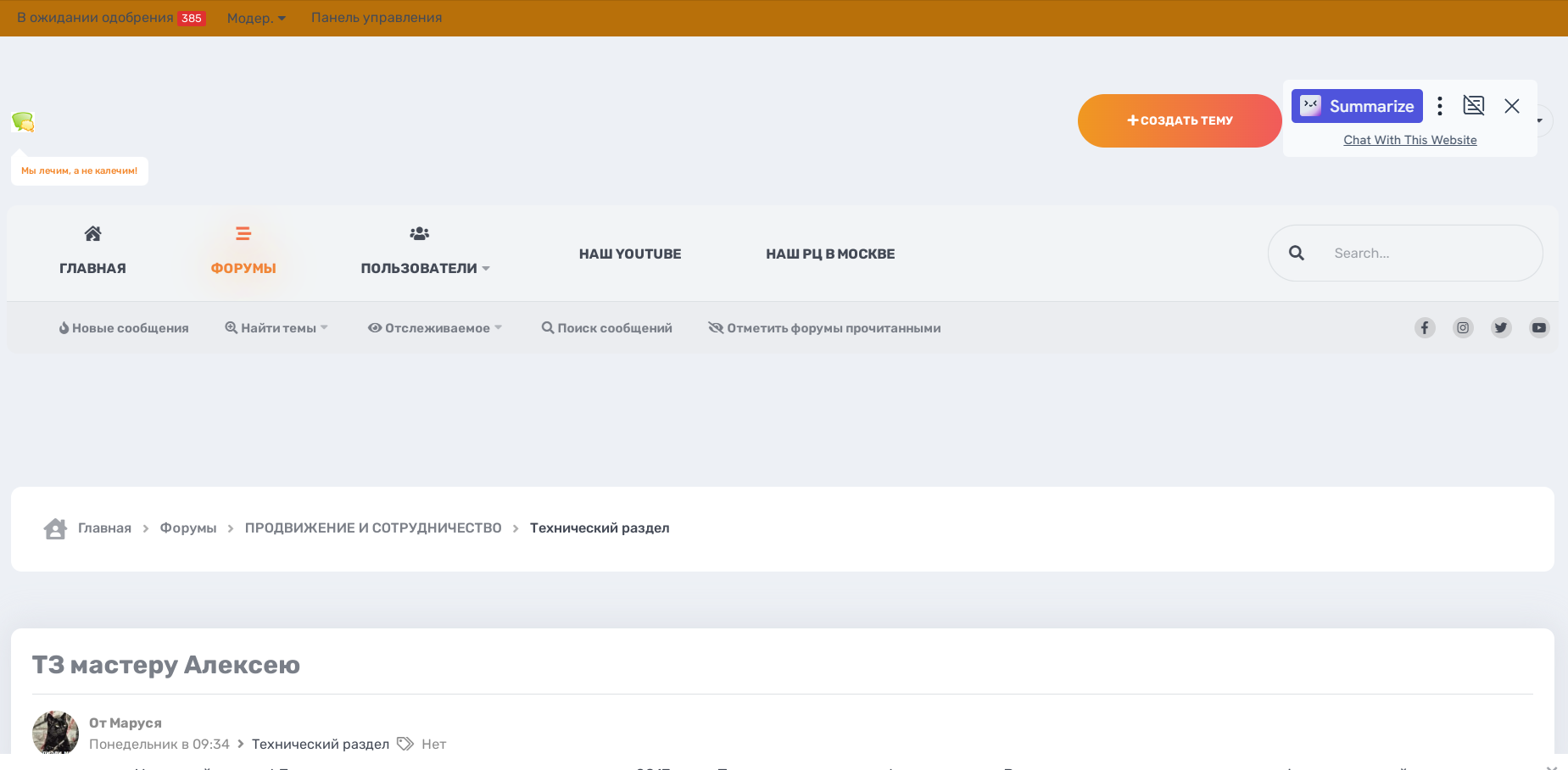The image size is (1568, 770).
Task: Hide the Summarize widget via crossed-panel icon
Action: [1474, 106]
